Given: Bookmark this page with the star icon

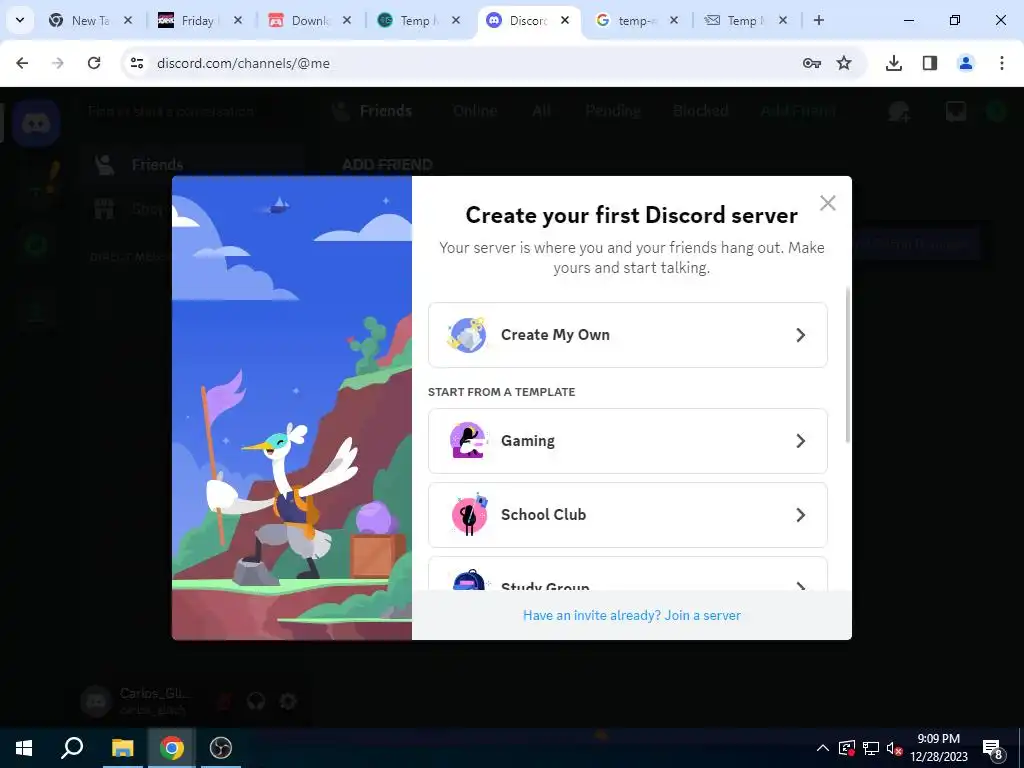Looking at the screenshot, I should [844, 63].
